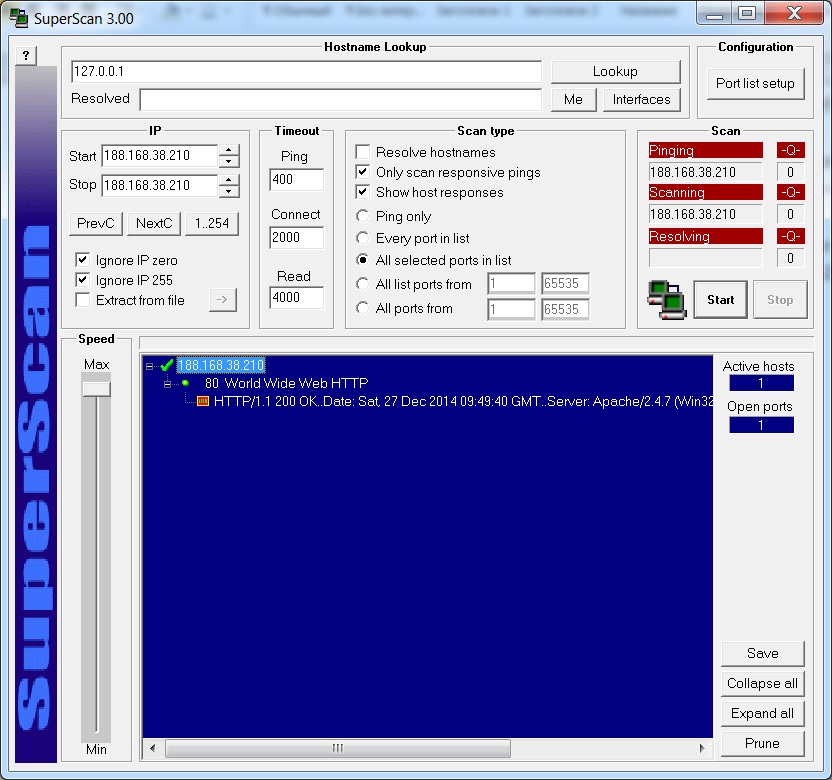Click the Speed slider handle

point(97,389)
